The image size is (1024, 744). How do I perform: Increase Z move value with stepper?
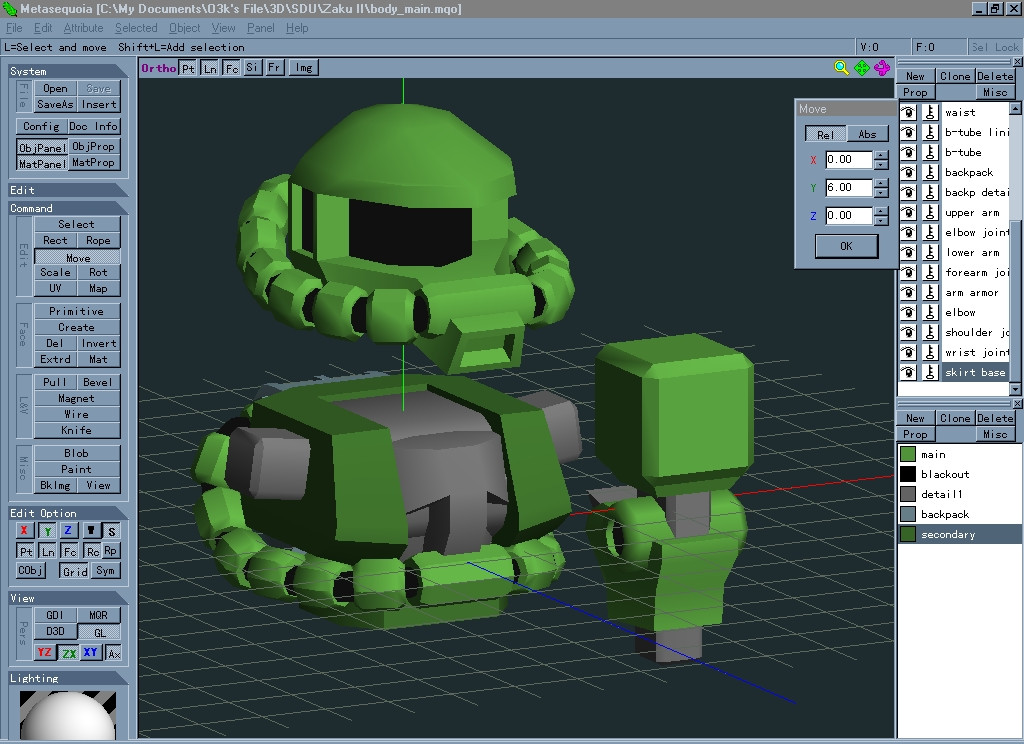coord(881,212)
